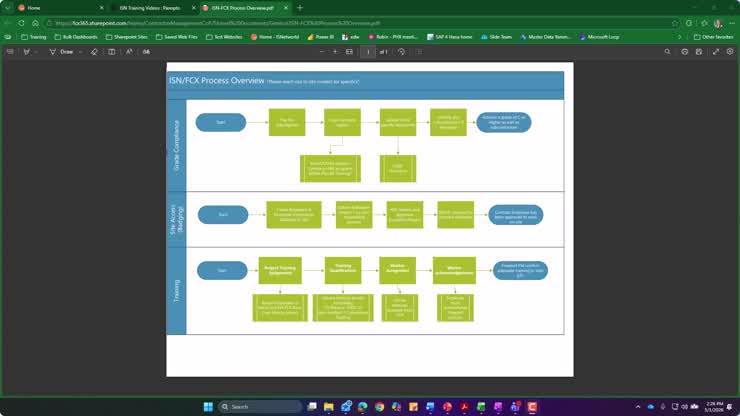Image resolution: width=740 pixels, height=416 pixels.
Task: Open the Saved Web Files bookmarks folder
Action: 177,37
